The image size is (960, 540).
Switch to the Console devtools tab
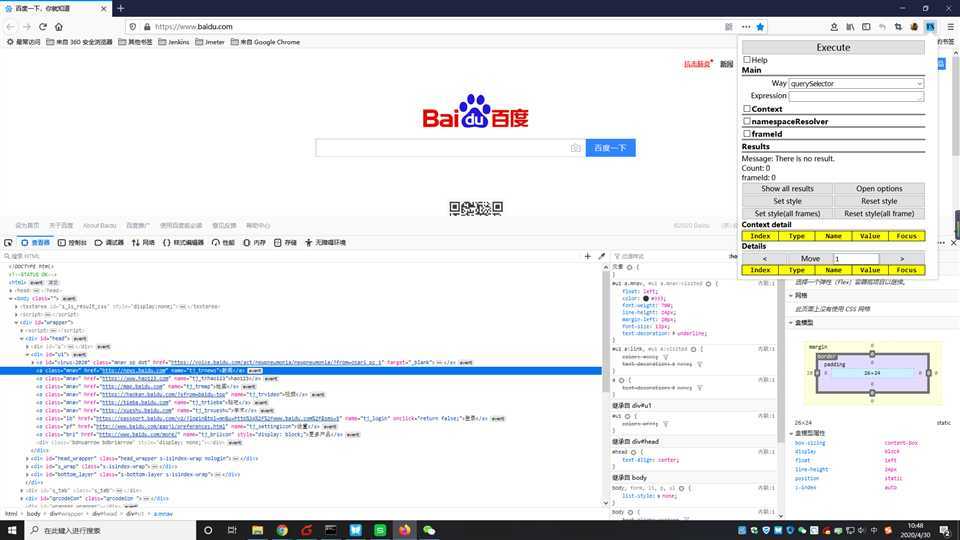pos(72,243)
